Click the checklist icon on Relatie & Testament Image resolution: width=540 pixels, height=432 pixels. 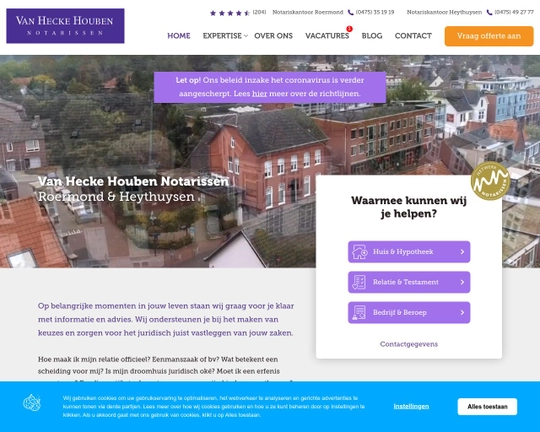coord(359,282)
